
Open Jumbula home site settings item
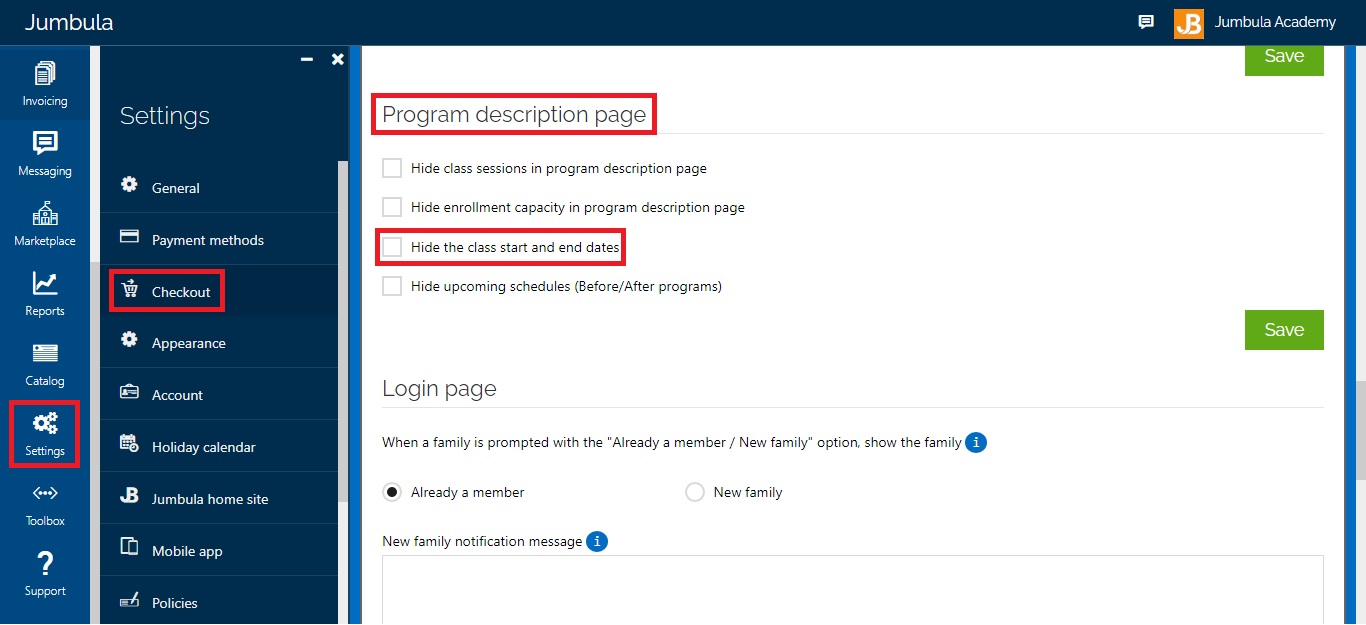219,499
